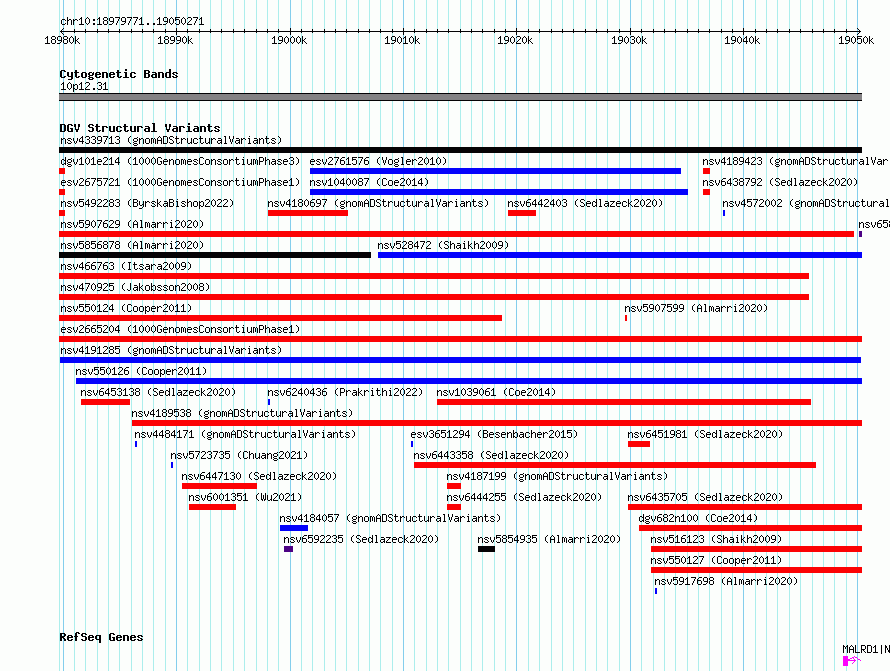Click the nsv4184057 gnomAD variant label
The width and height of the screenshot is (890, 671).
point(390,518)
